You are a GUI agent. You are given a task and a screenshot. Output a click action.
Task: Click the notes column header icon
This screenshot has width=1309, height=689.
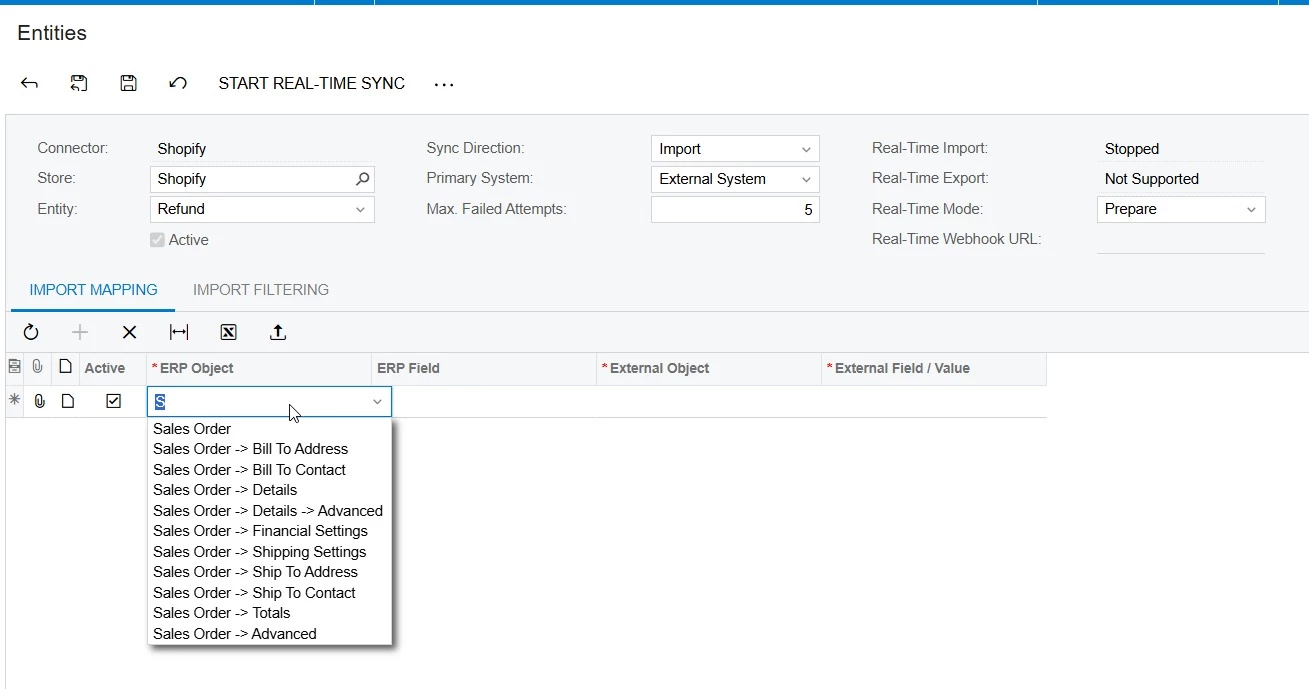(65, 367)
